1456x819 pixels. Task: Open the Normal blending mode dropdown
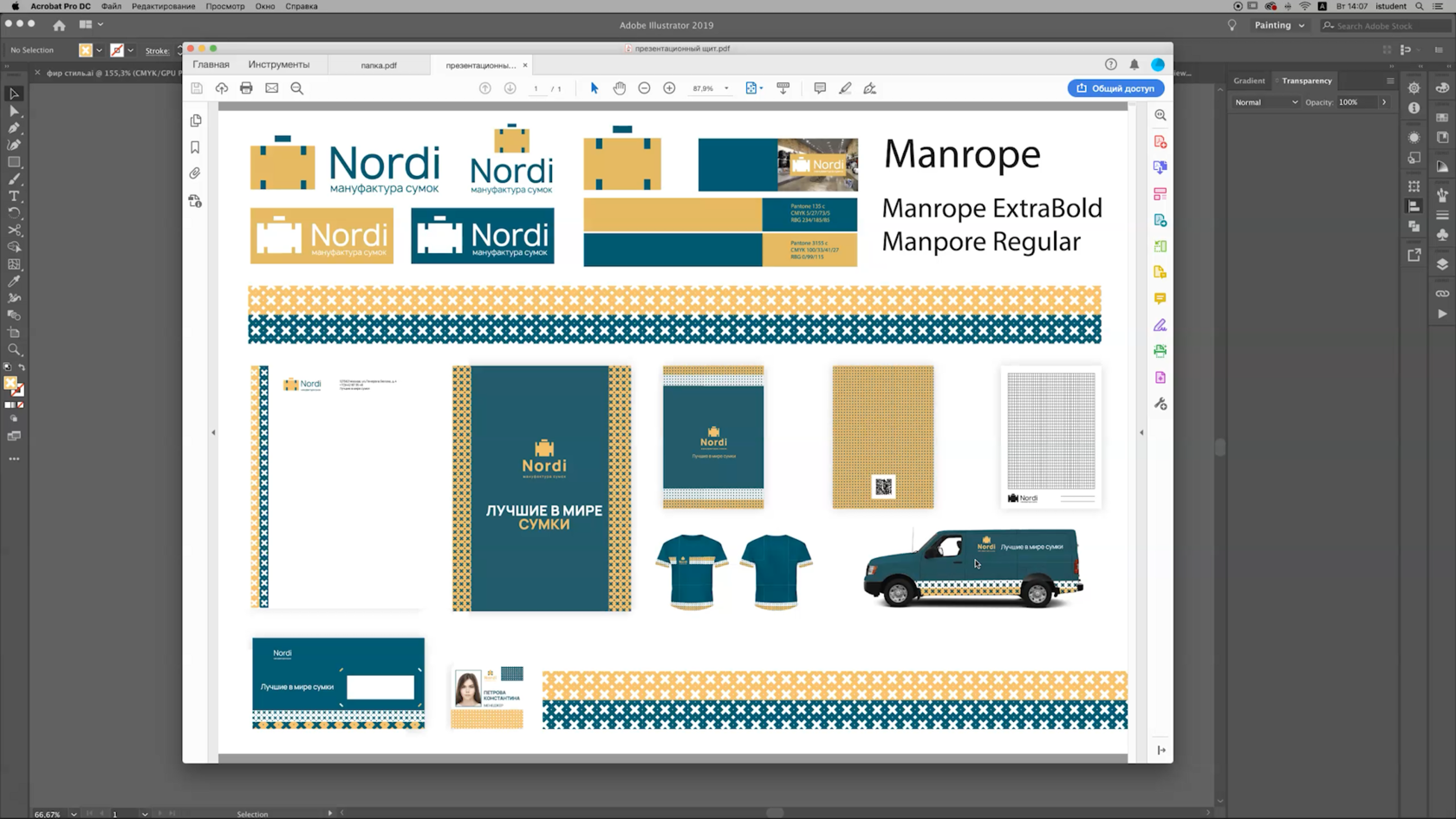point(1266,102)
